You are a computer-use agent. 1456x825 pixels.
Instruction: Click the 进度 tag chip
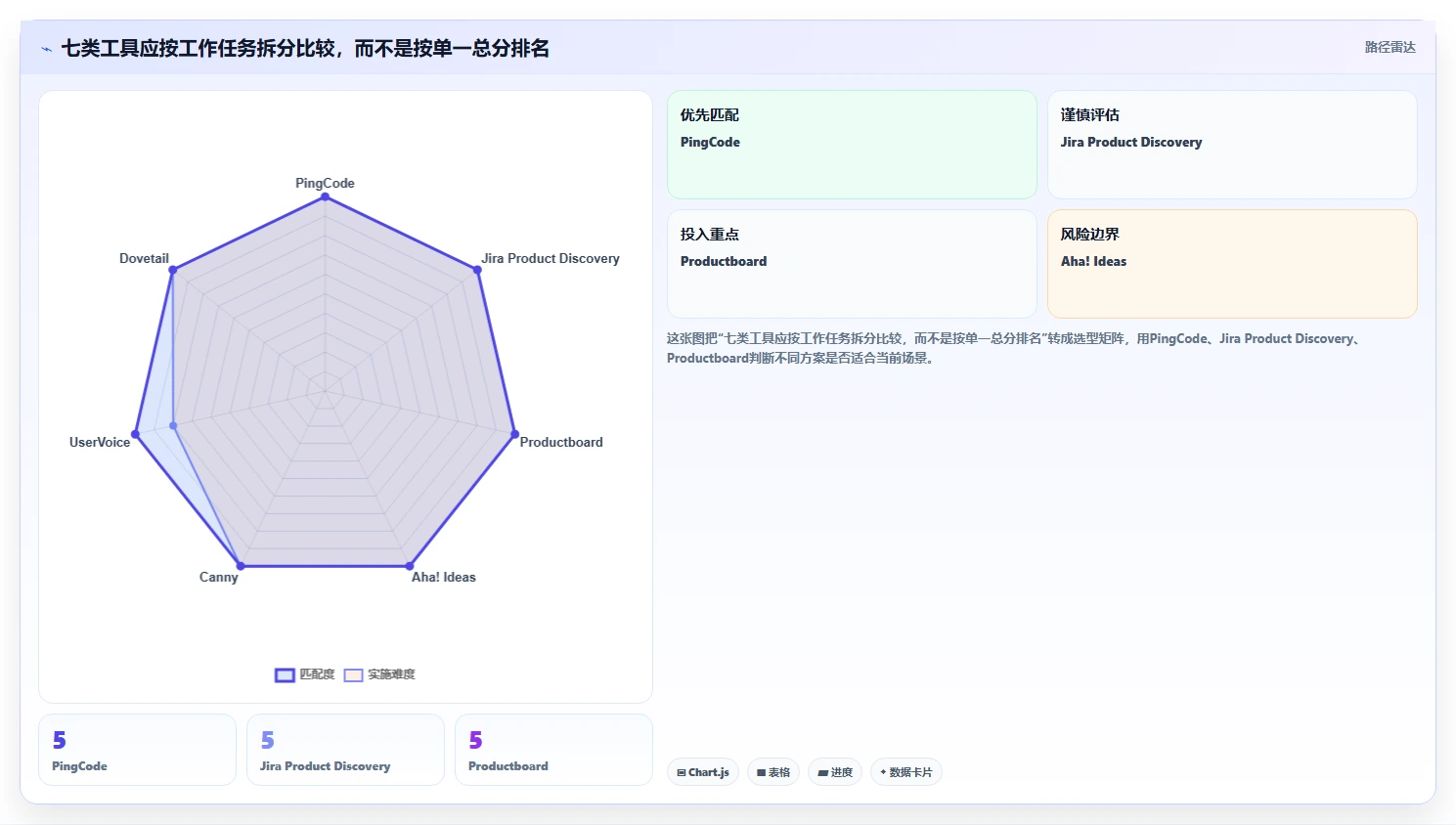click(x=835, y=772)
